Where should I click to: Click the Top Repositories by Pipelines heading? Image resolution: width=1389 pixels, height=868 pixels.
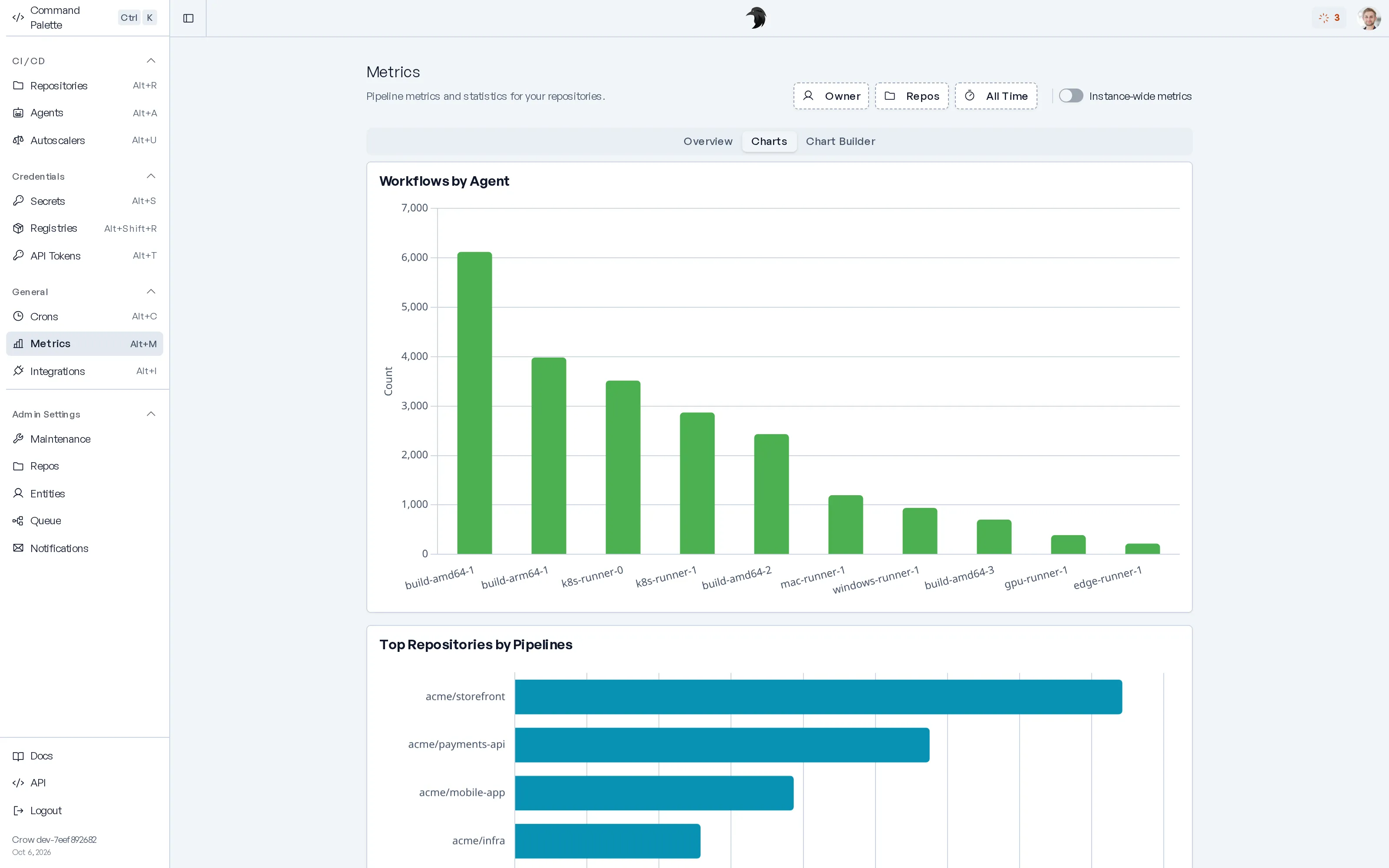pos(476,644)
